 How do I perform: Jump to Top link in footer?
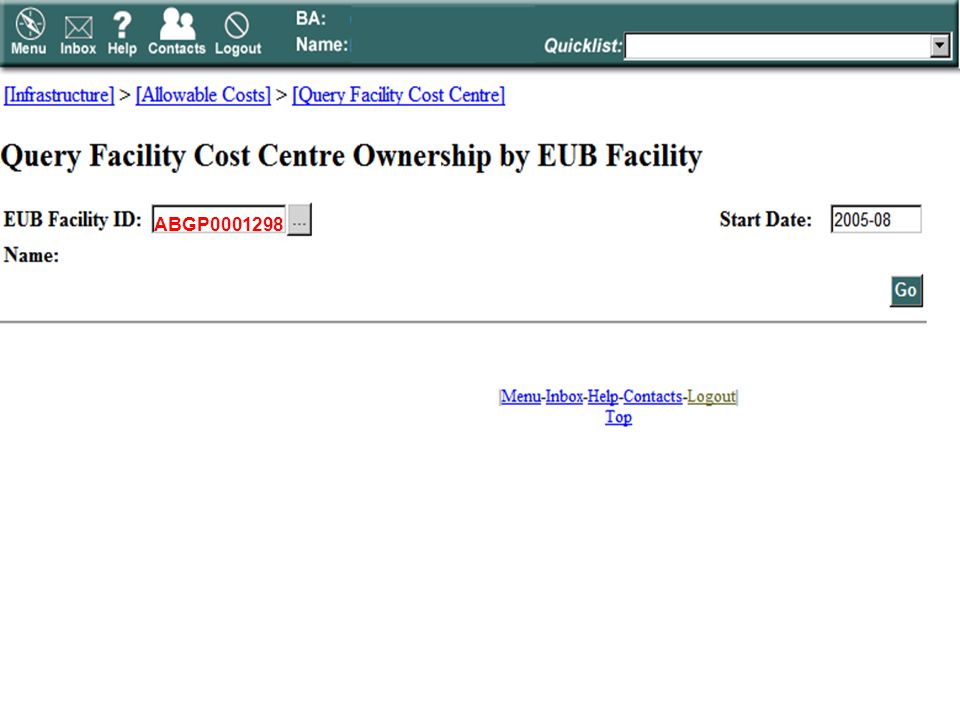(618, 418)
